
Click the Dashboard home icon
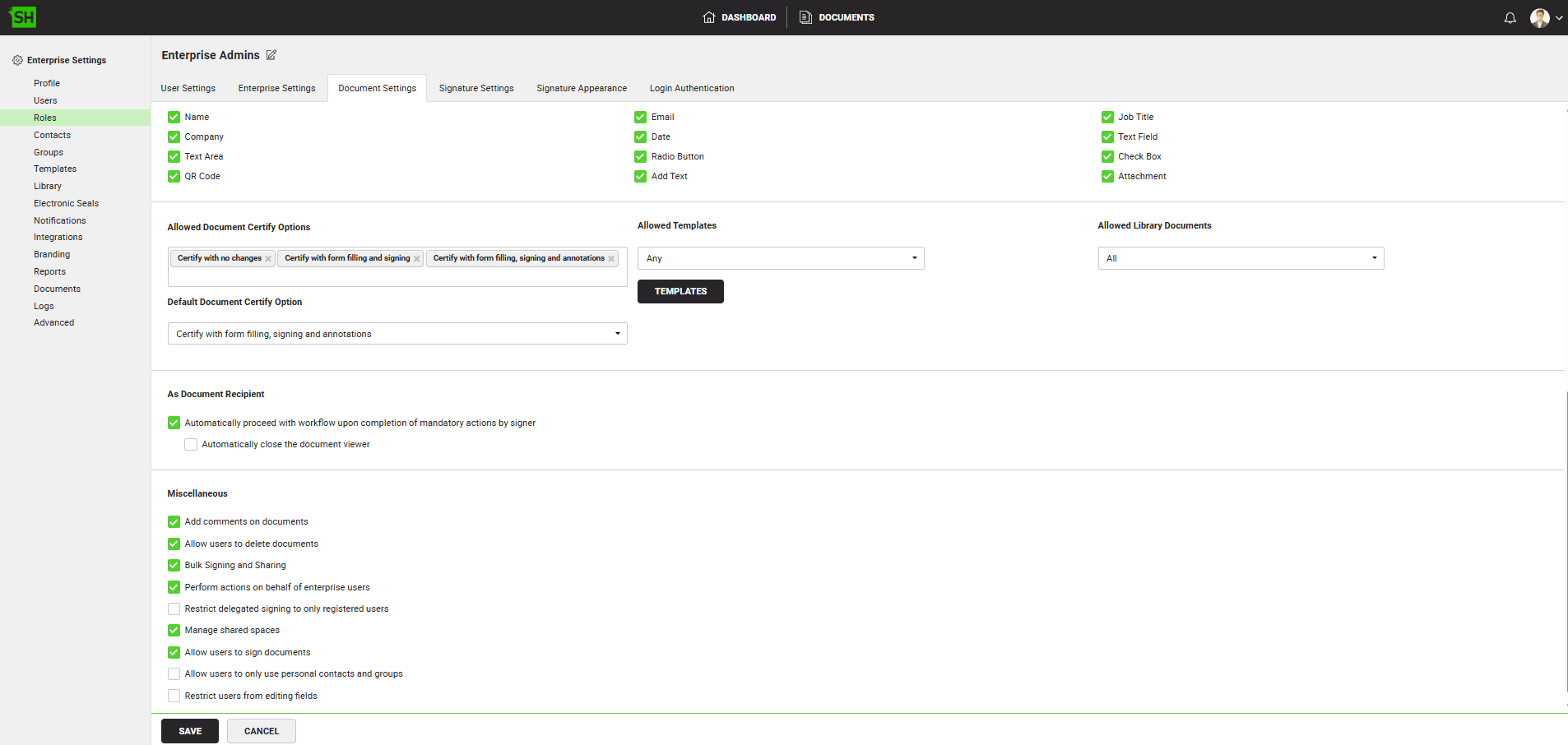(x=708, y=17)
